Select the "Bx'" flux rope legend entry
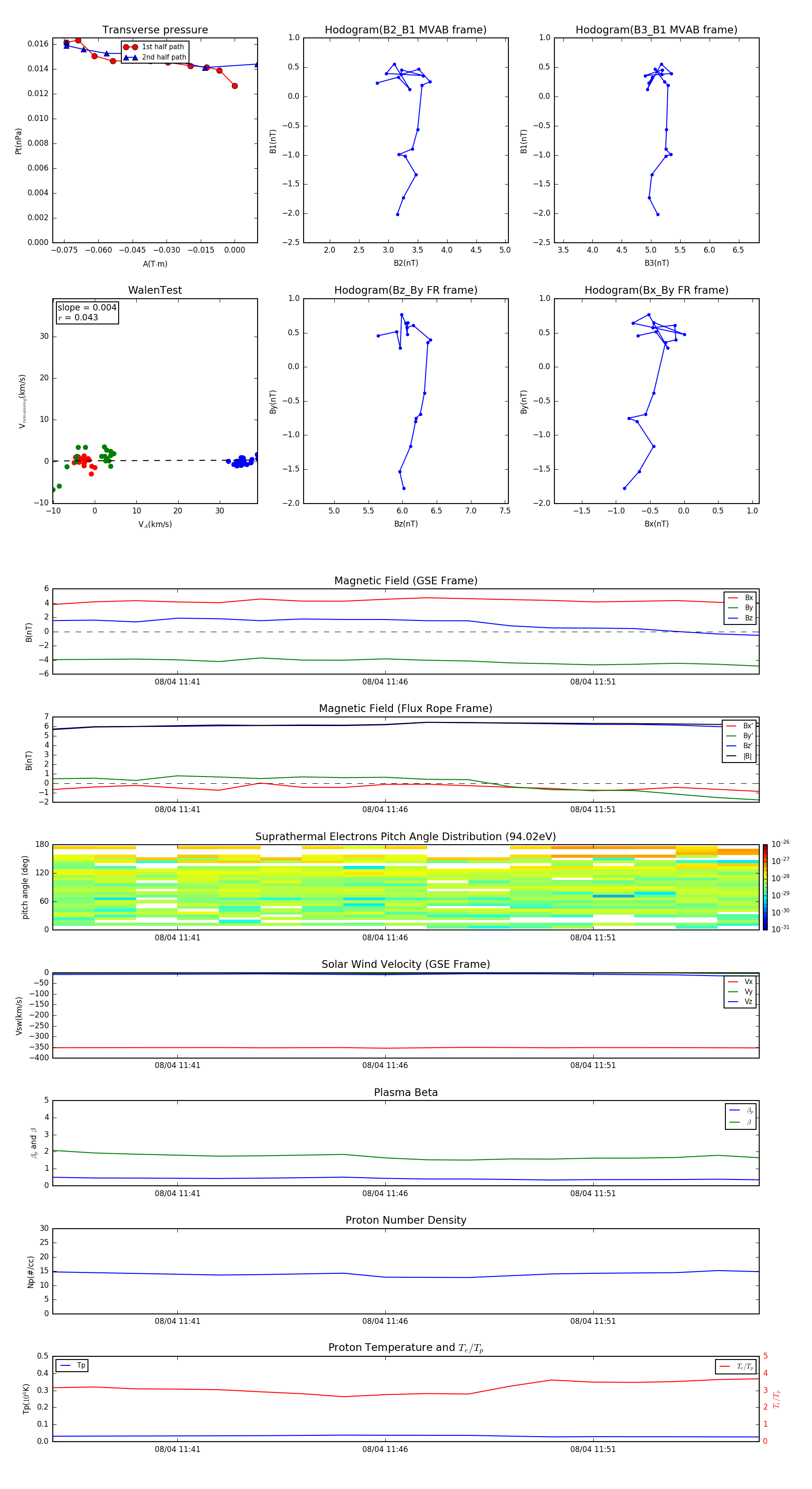 coord(740,726)
